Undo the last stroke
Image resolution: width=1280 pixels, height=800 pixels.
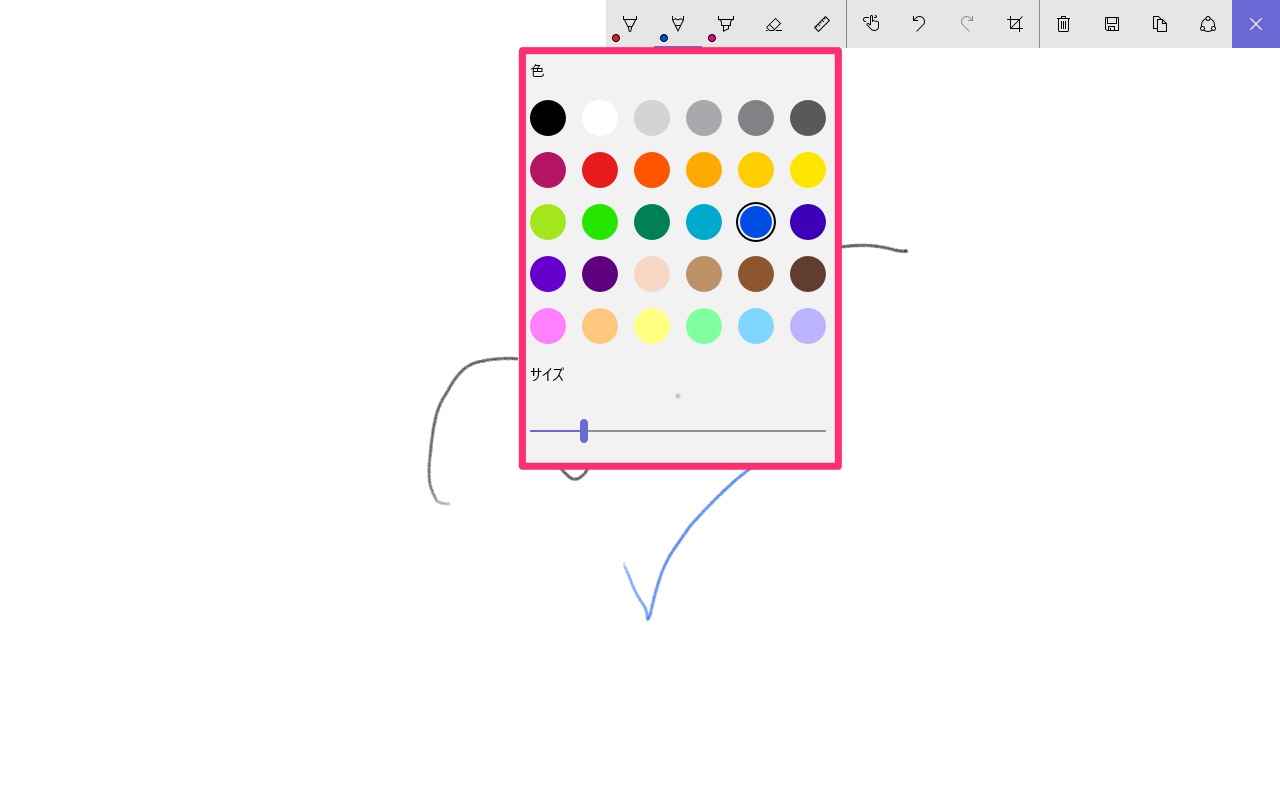(x=919, y=24)
